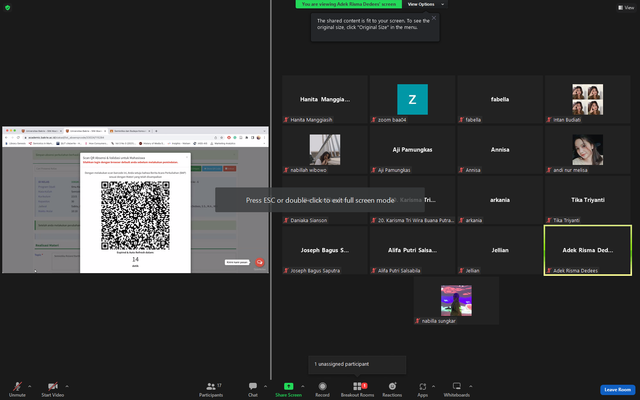Start recording with the Record button
Image resolution: width=640 pixels, height=400 pixels.
pos(322,389)
